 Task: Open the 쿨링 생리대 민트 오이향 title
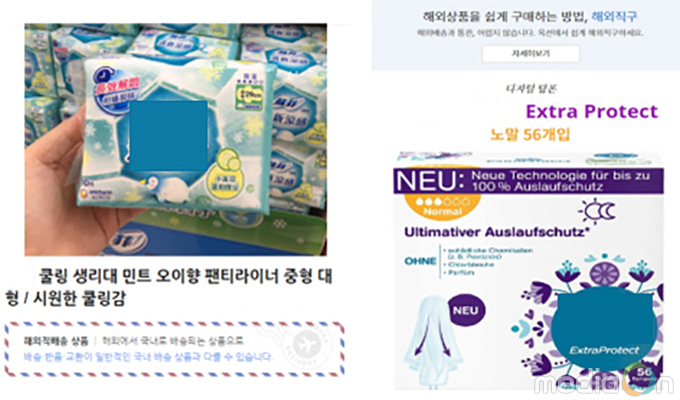[x=169, y=287]
